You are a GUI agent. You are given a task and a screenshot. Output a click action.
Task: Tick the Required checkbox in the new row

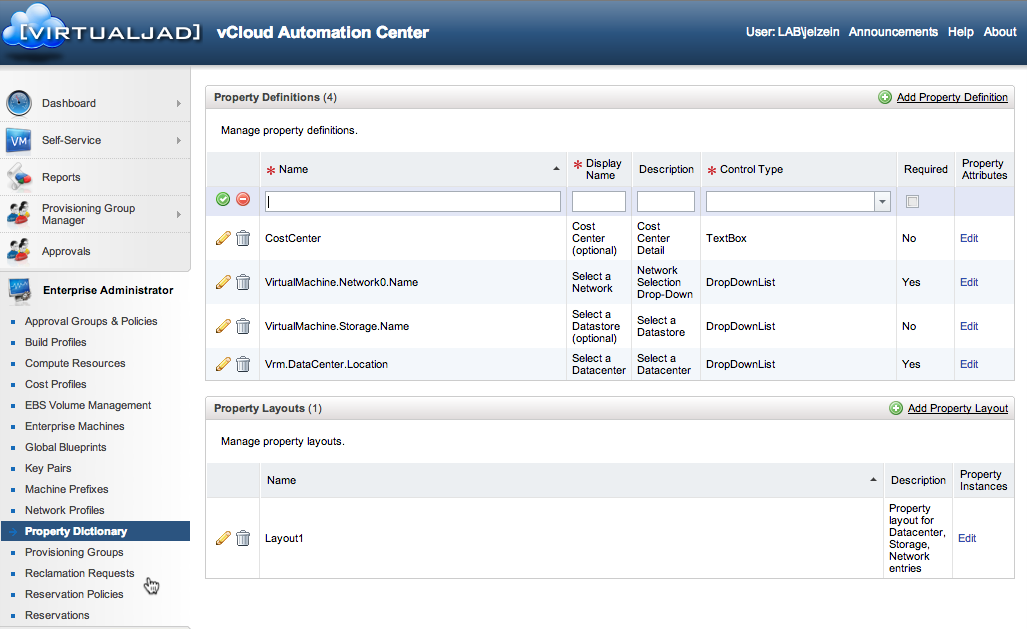(911, 202)
